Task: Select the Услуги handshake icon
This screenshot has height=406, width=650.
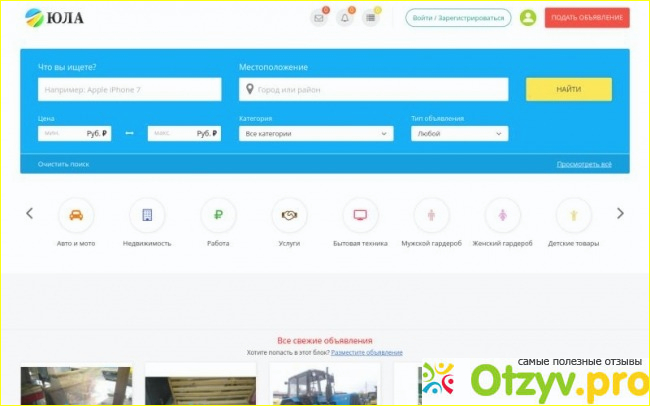Action: pos(290,215)
